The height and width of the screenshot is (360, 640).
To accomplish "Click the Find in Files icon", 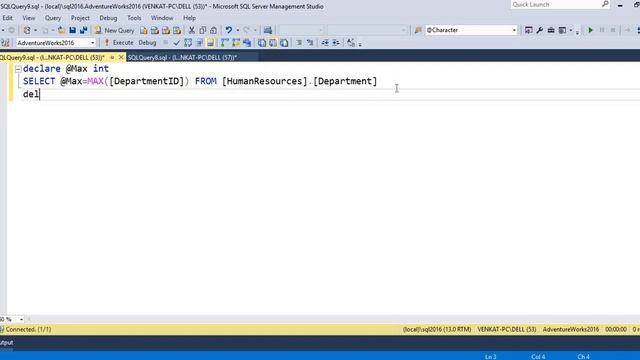I will [418, 30].
